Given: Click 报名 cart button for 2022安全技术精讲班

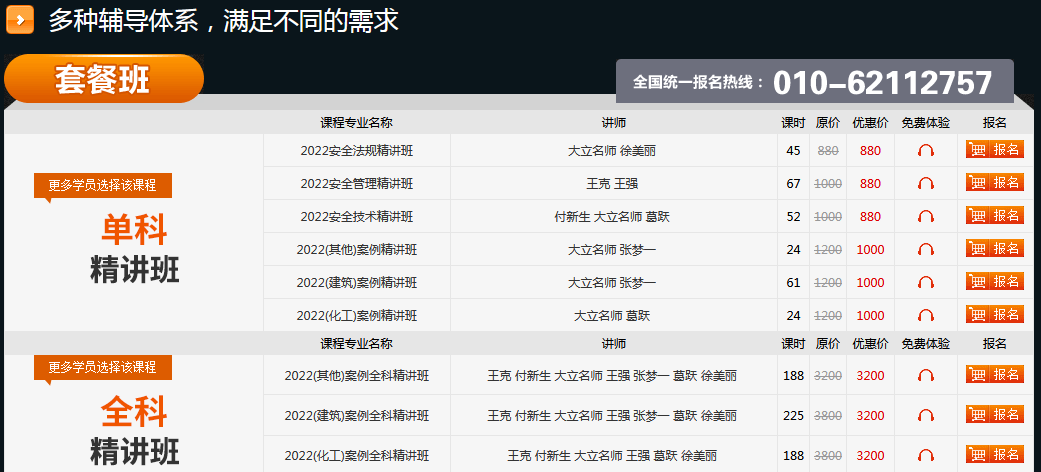Looking at the screenshot, I should pos(995,215).
